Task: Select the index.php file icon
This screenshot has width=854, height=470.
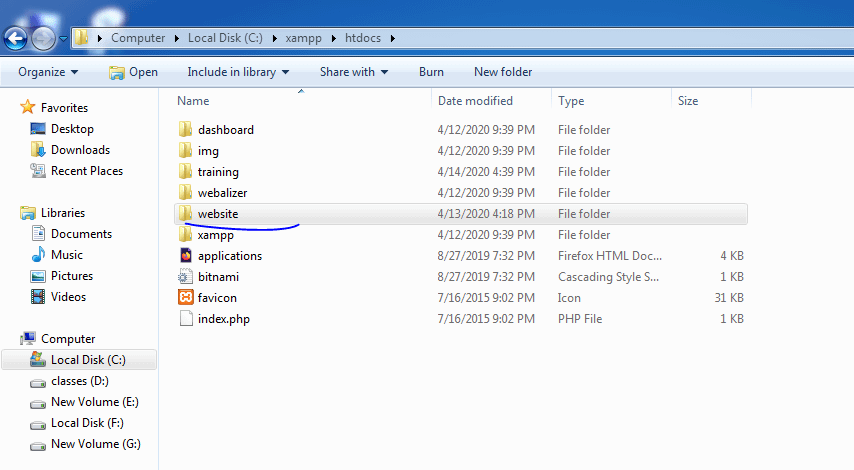Action: point(186,318)
